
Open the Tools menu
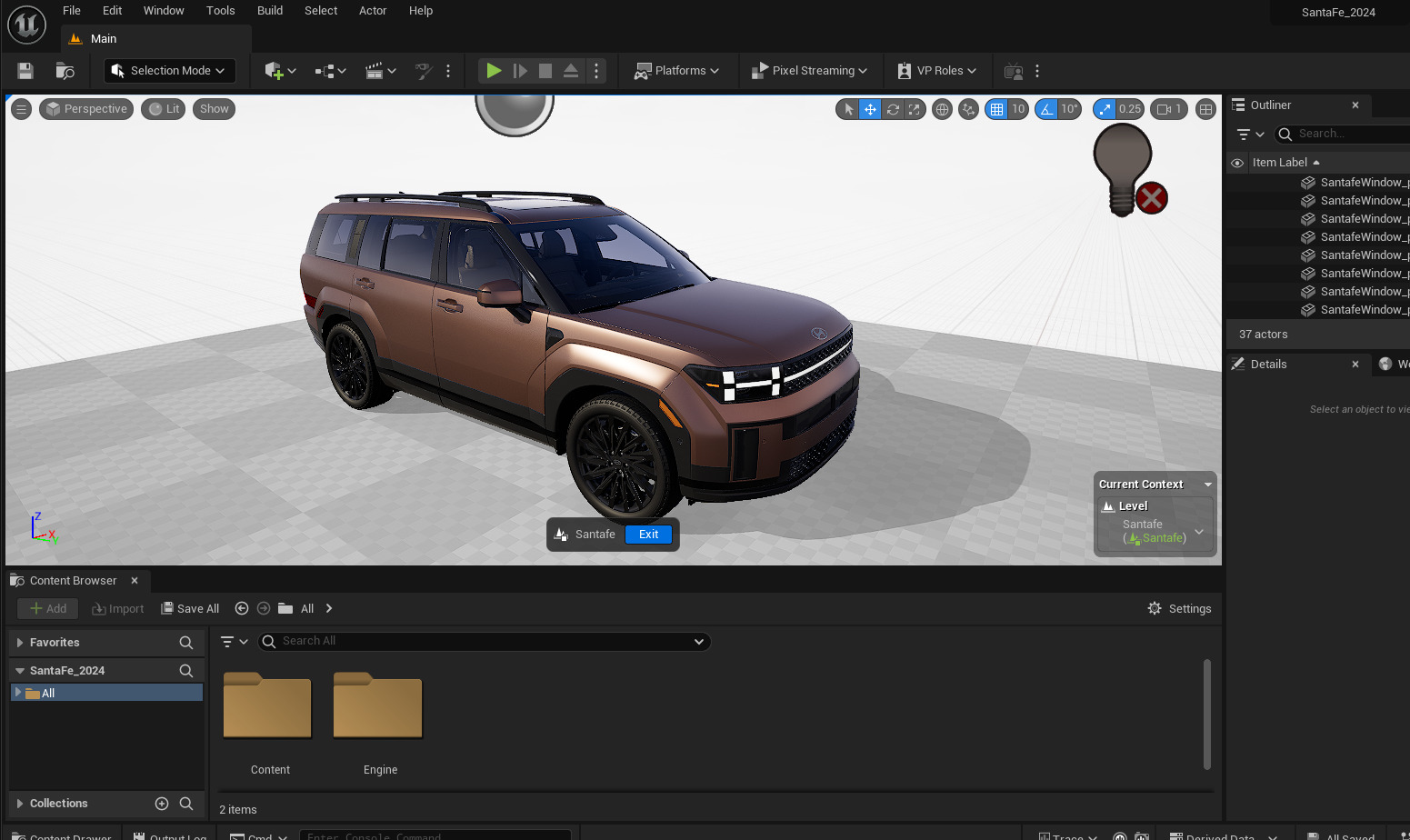click(x=220, y=11)
